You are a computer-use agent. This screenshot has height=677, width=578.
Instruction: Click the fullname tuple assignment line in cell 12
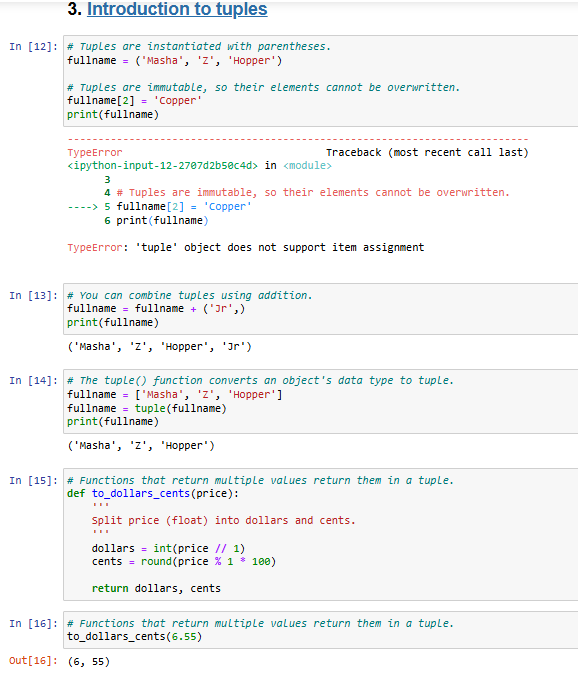[x=174, y=60]
